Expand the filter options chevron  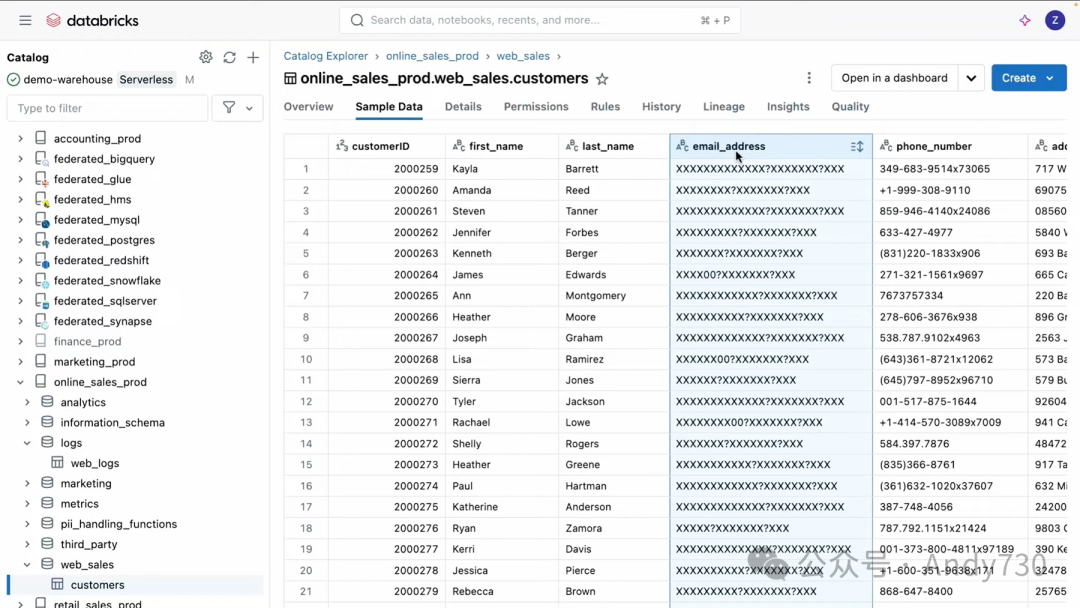249,108
